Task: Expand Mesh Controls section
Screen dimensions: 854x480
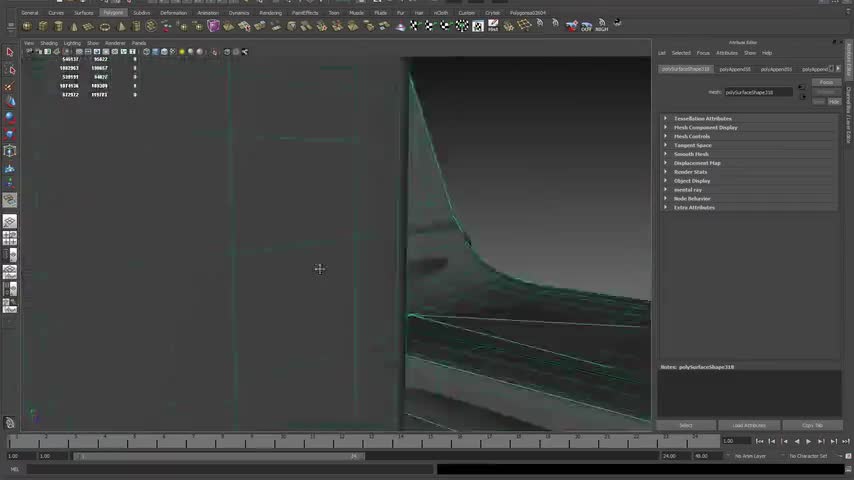Action: point(666,136)
